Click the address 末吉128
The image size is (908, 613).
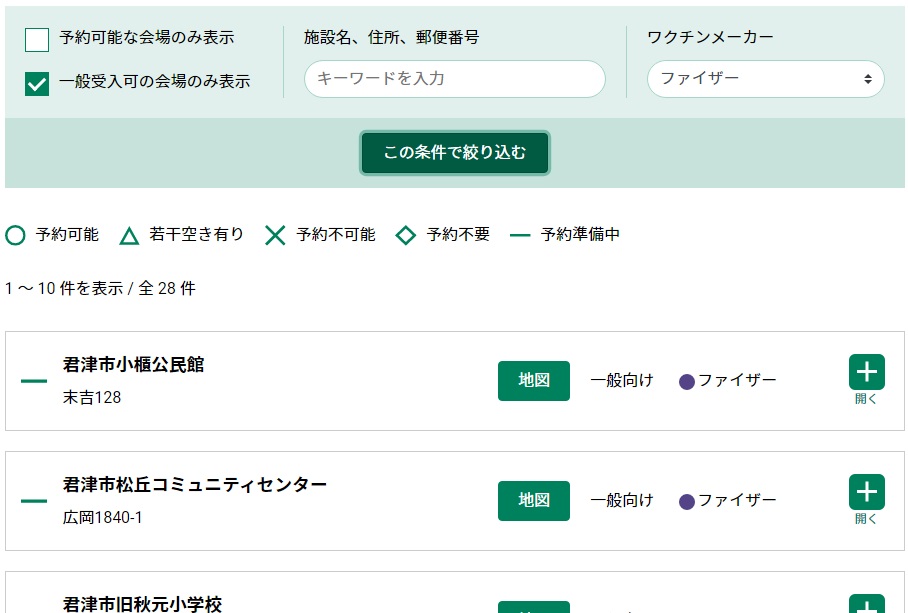92,398
